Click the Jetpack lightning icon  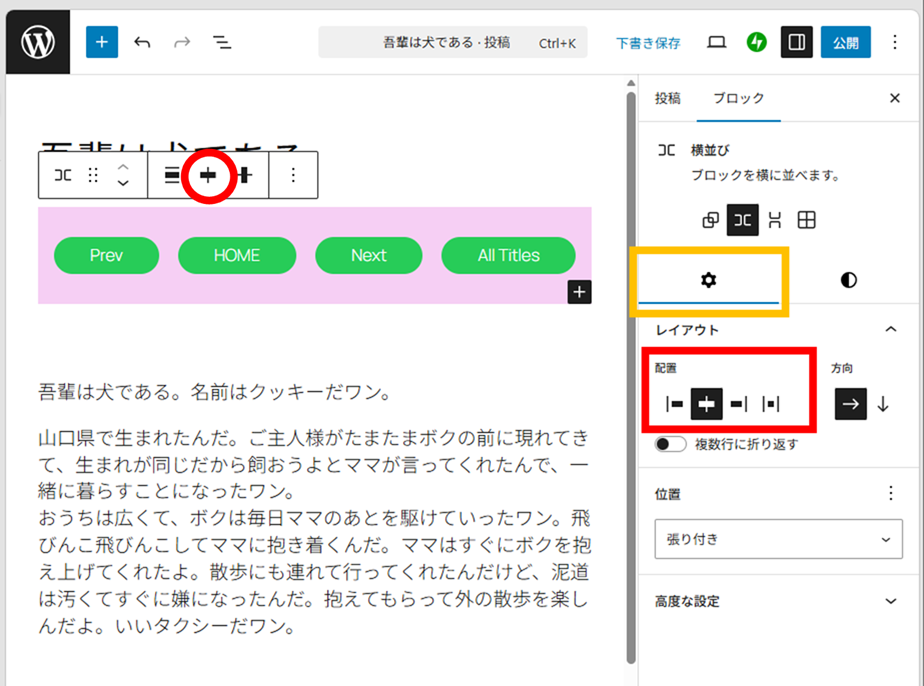[x=756, y=42]
